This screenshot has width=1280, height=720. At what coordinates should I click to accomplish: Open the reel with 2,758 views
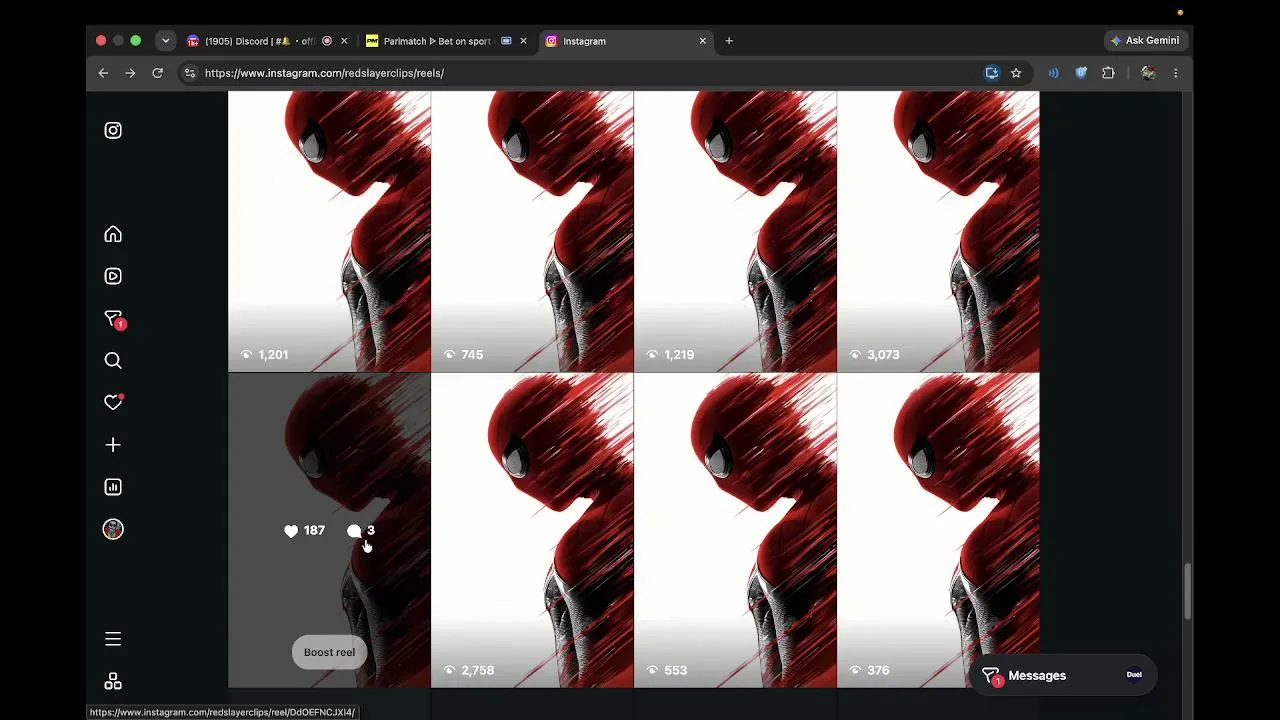pos(532,530)
